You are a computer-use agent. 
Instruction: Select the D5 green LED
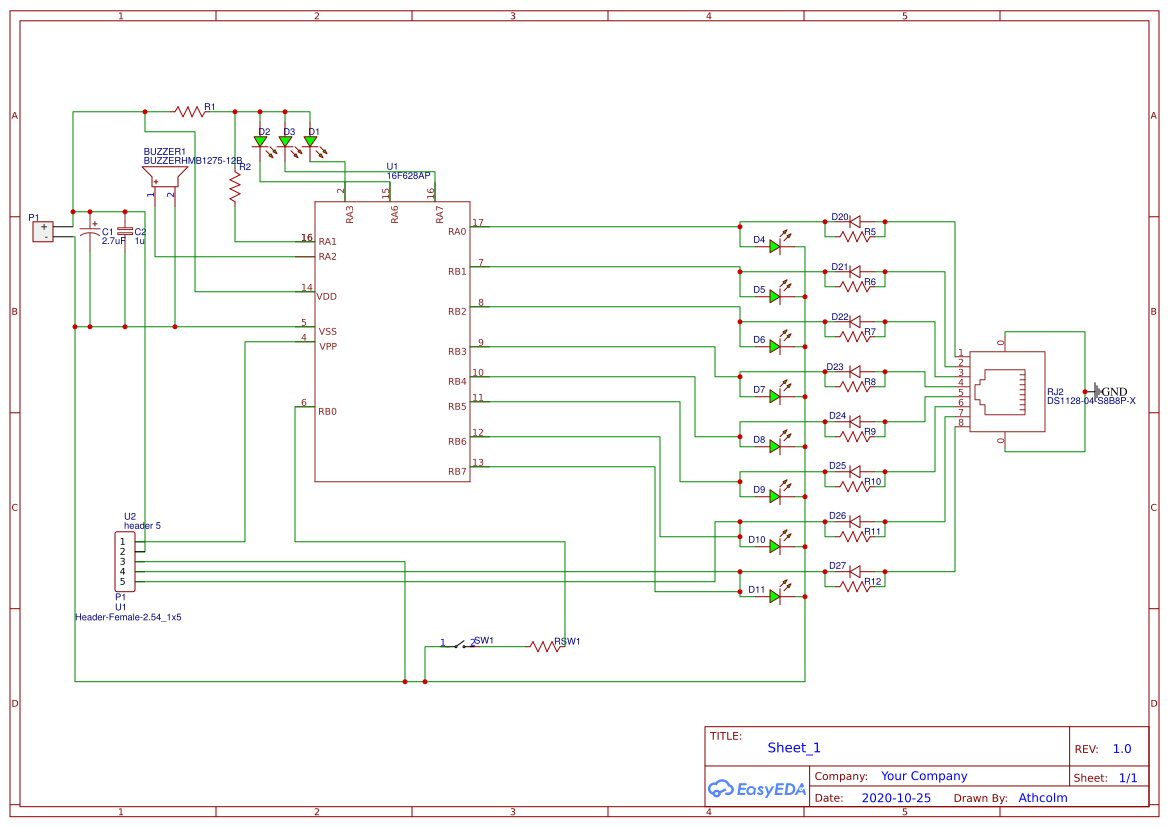[x=775, y=297]
